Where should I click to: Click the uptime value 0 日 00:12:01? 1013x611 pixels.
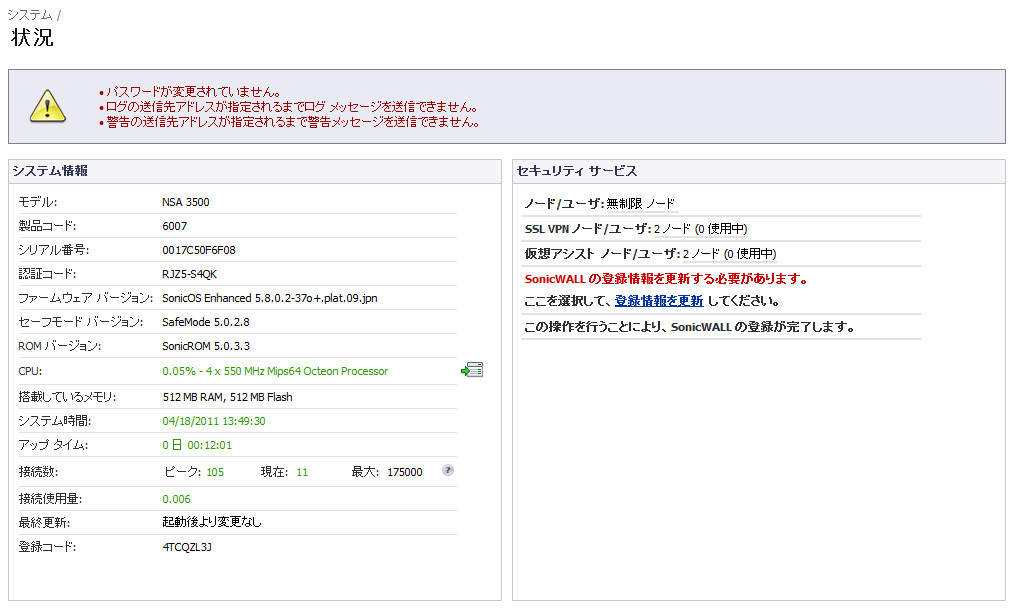pyautogui.click(x=196, y=445)
